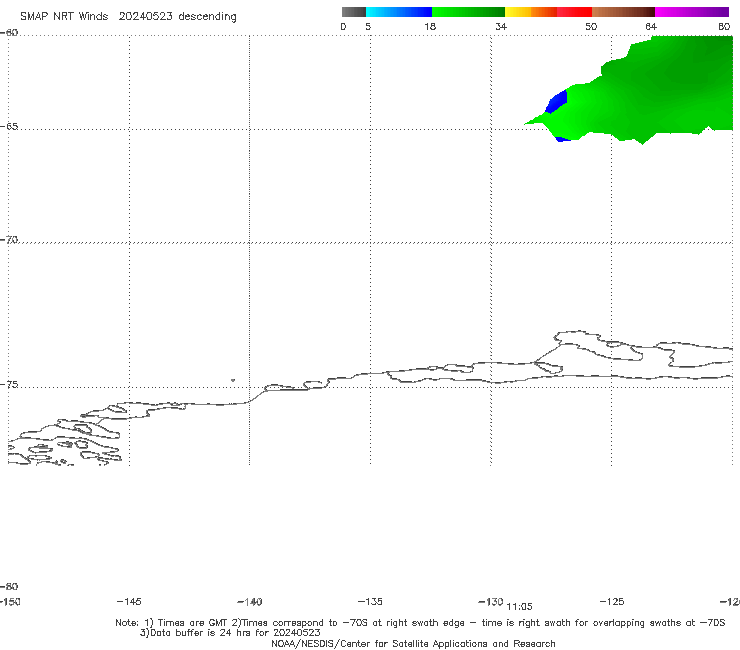Click the magenta-purple segment of the color bar
The height and width of the screenshot is (650, 740).
[692, 12]
